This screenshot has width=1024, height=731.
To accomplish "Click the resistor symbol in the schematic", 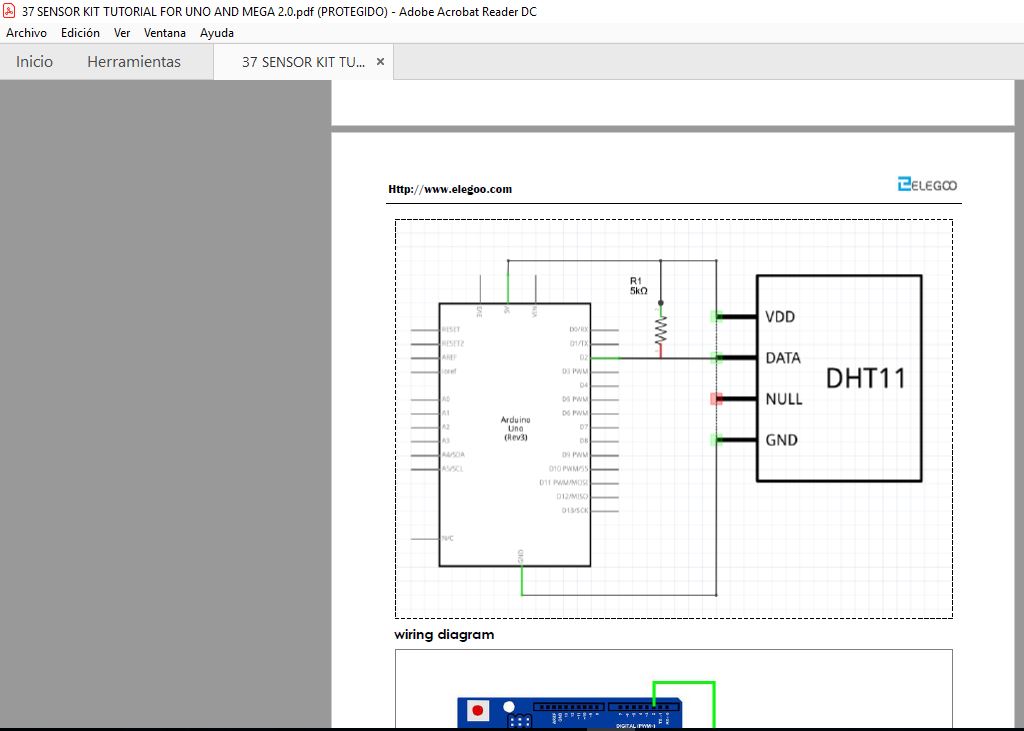I will 660,332.
